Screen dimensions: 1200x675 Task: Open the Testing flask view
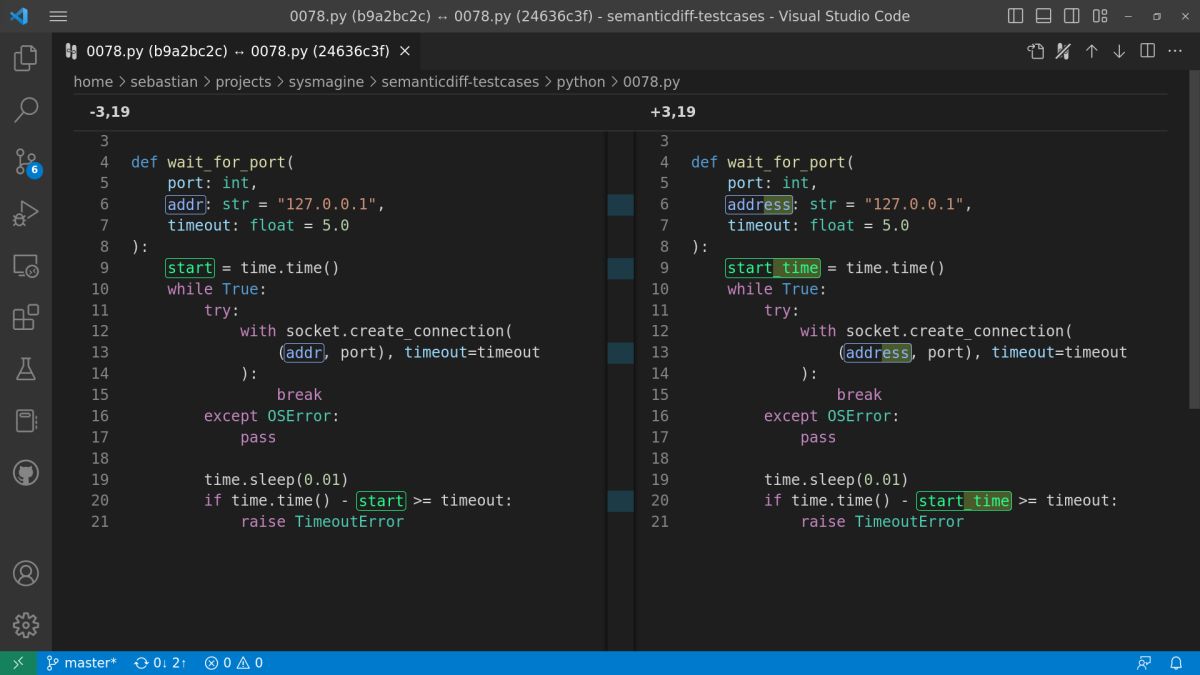click(x=26, y=369)
